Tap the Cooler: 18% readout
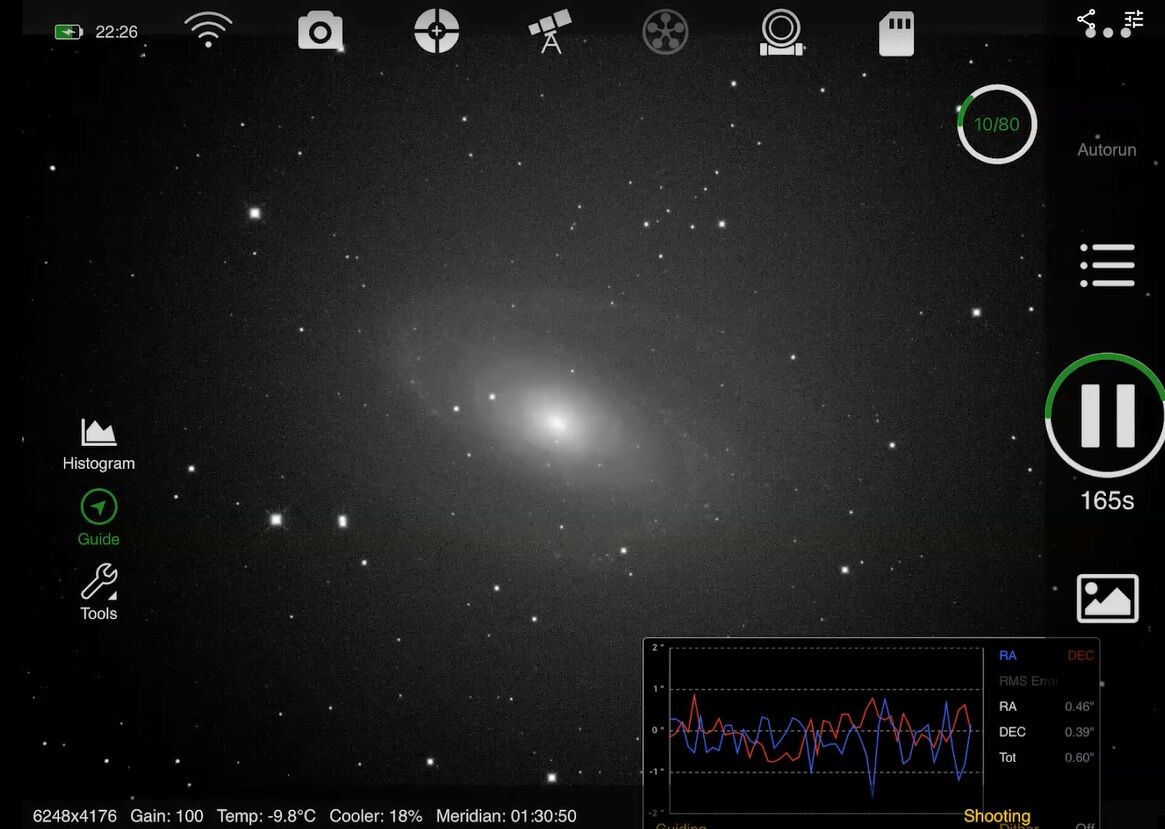Screen dimensions: 1165x829 click(x=375, y=816)
